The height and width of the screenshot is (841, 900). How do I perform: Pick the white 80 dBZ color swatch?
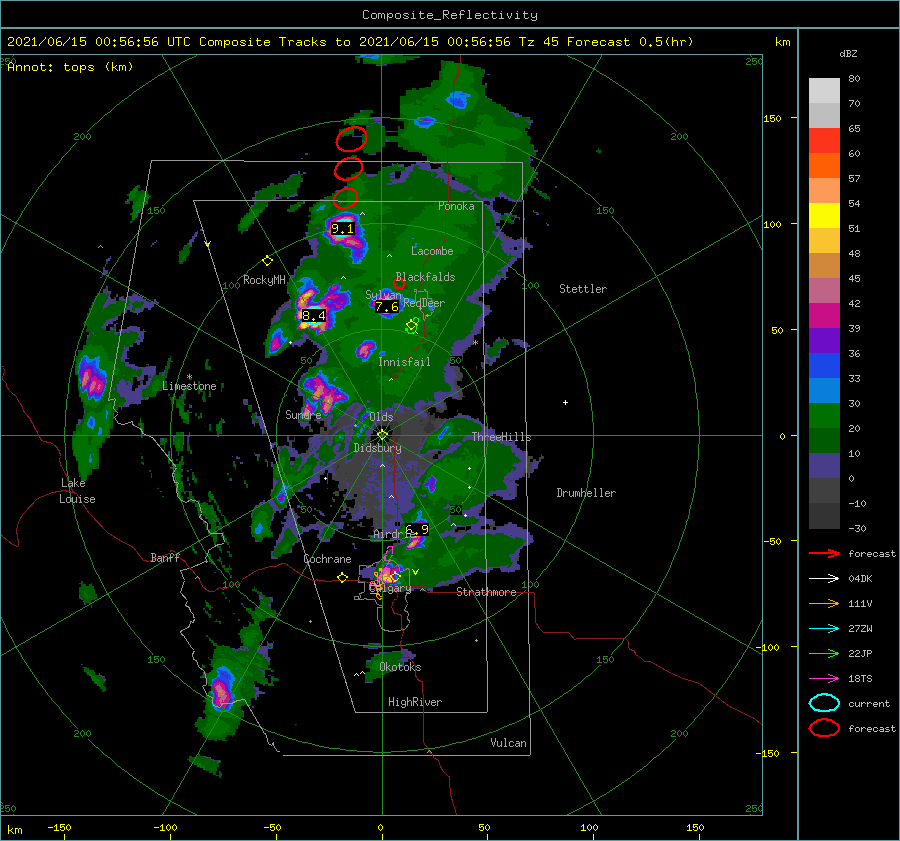(824, 90)
